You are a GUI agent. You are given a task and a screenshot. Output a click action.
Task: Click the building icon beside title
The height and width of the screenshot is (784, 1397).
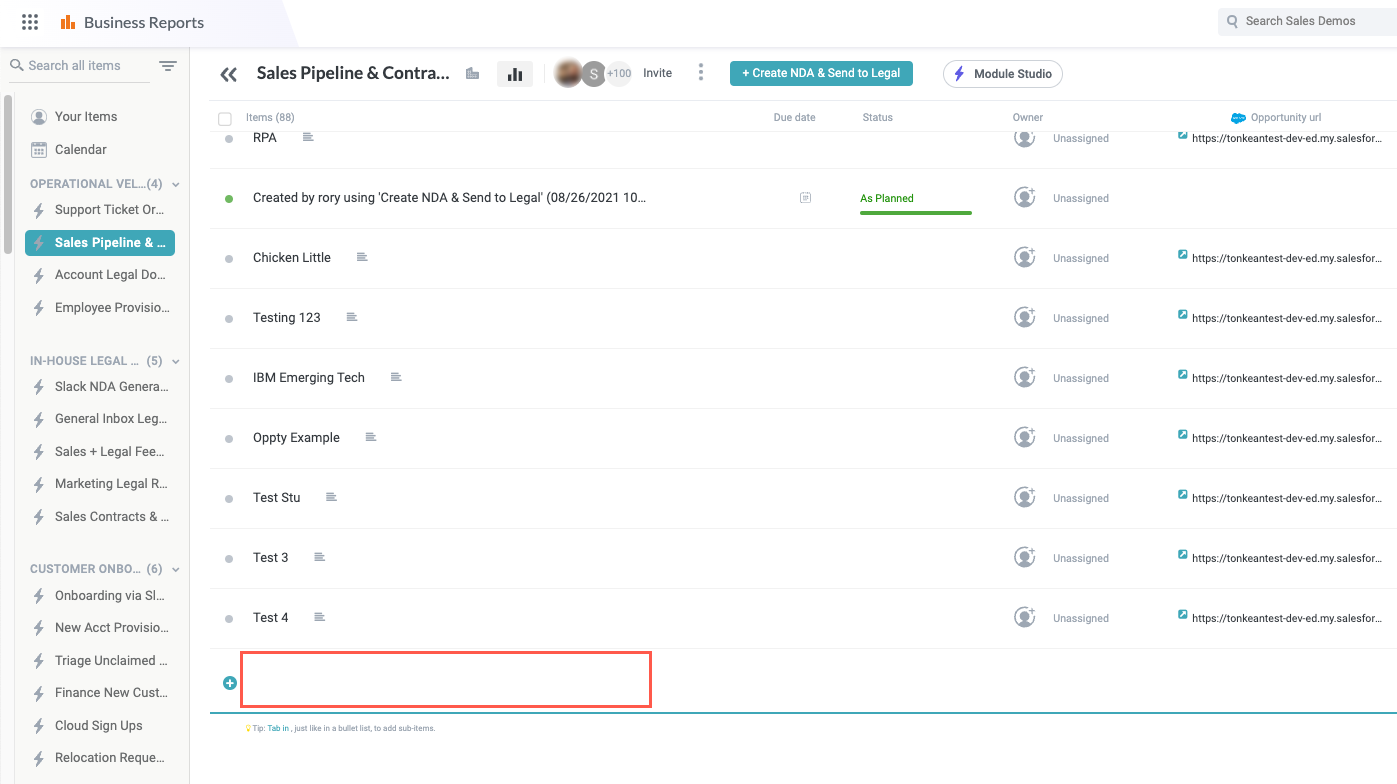pos(473,74)
